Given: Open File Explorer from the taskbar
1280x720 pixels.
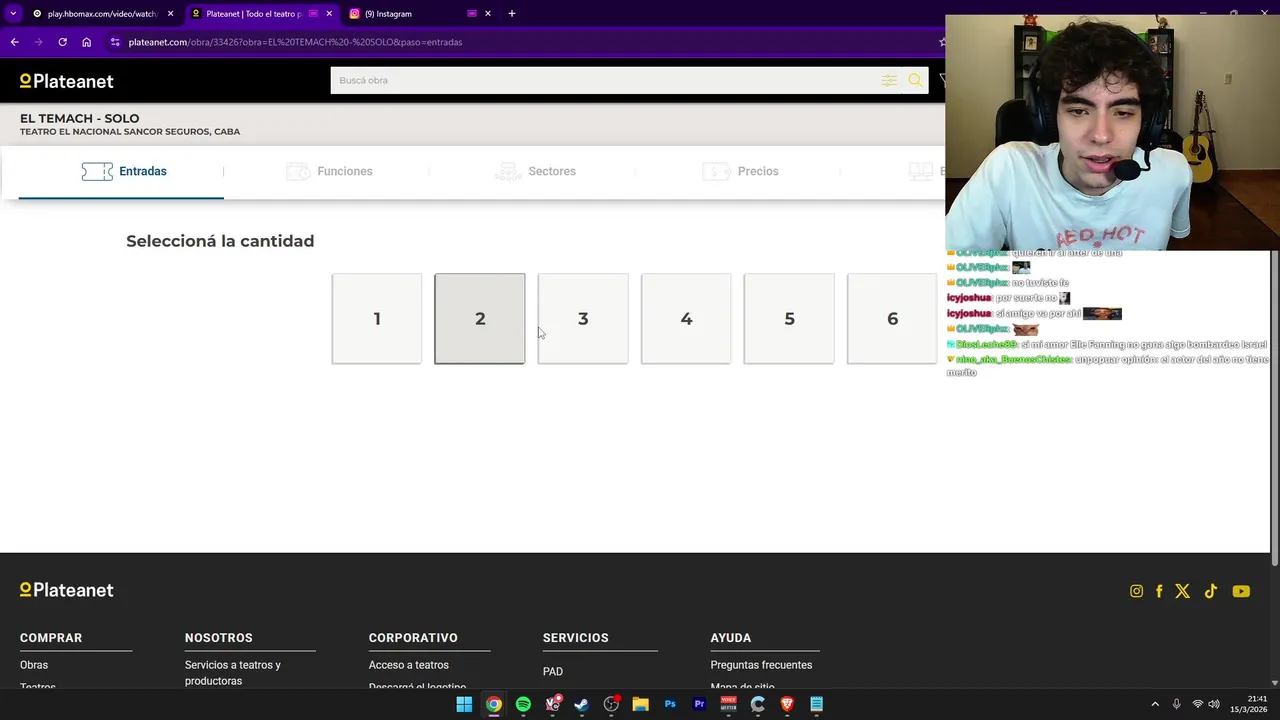Looking at the screenshot, I should (640, 704).
